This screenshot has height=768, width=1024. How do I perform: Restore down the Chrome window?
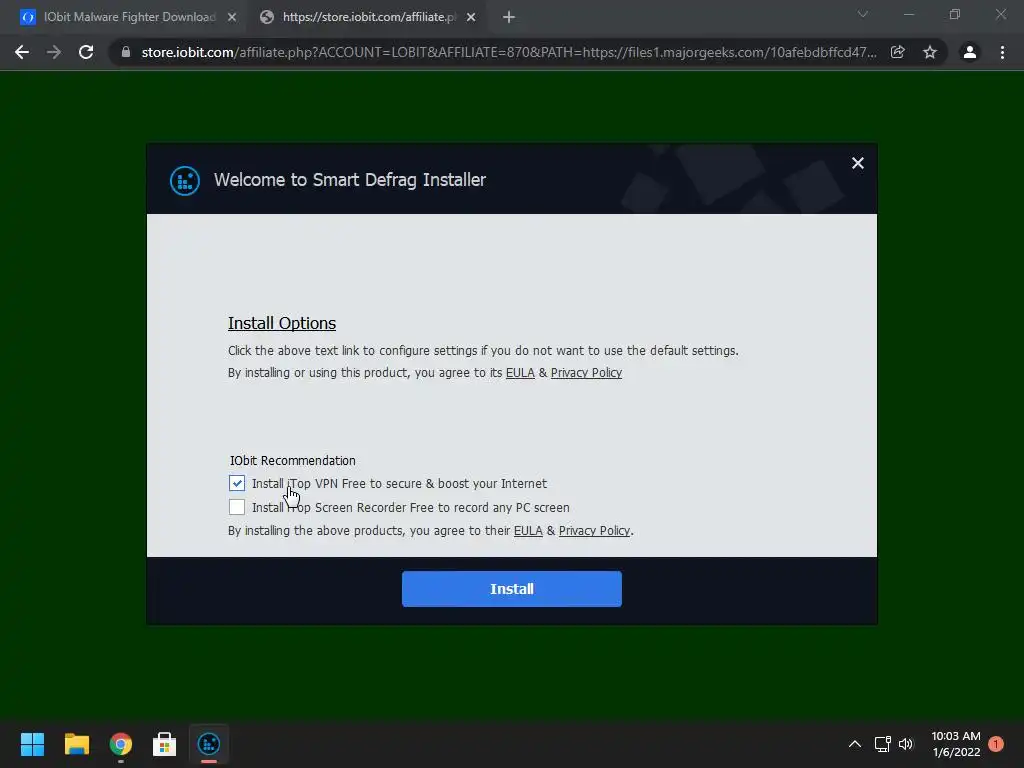(x=955, y=14)
